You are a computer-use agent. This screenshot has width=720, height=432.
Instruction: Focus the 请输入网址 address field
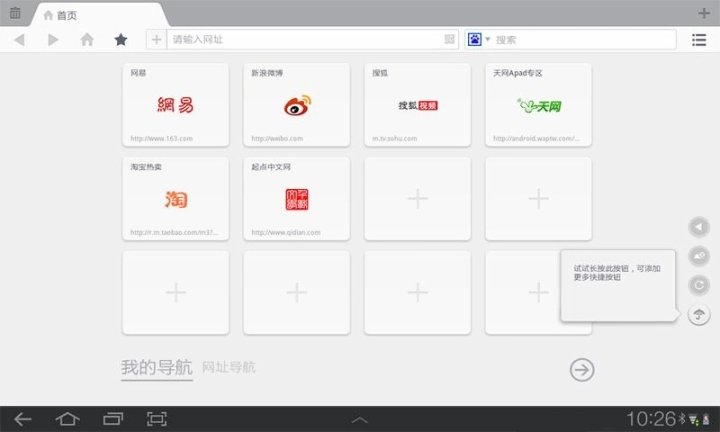pos(305,39)
